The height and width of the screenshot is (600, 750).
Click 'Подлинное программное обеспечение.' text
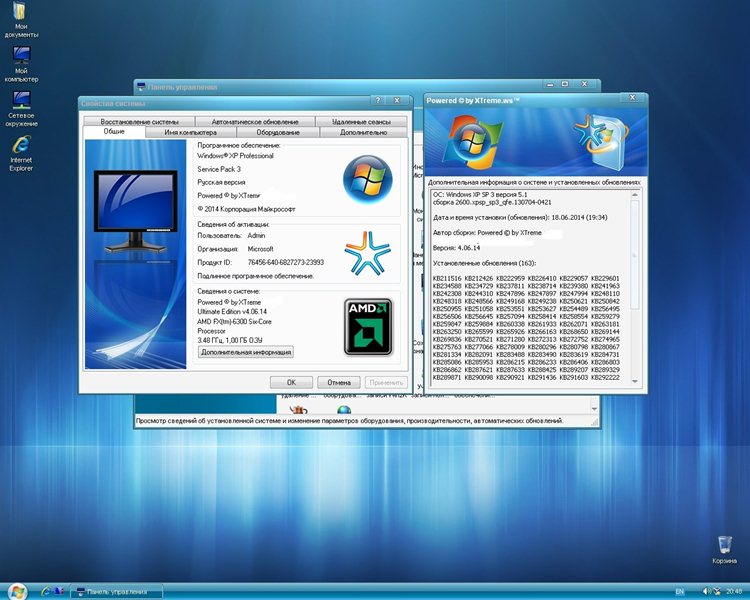pyautogui.click(x=256, y=276)
